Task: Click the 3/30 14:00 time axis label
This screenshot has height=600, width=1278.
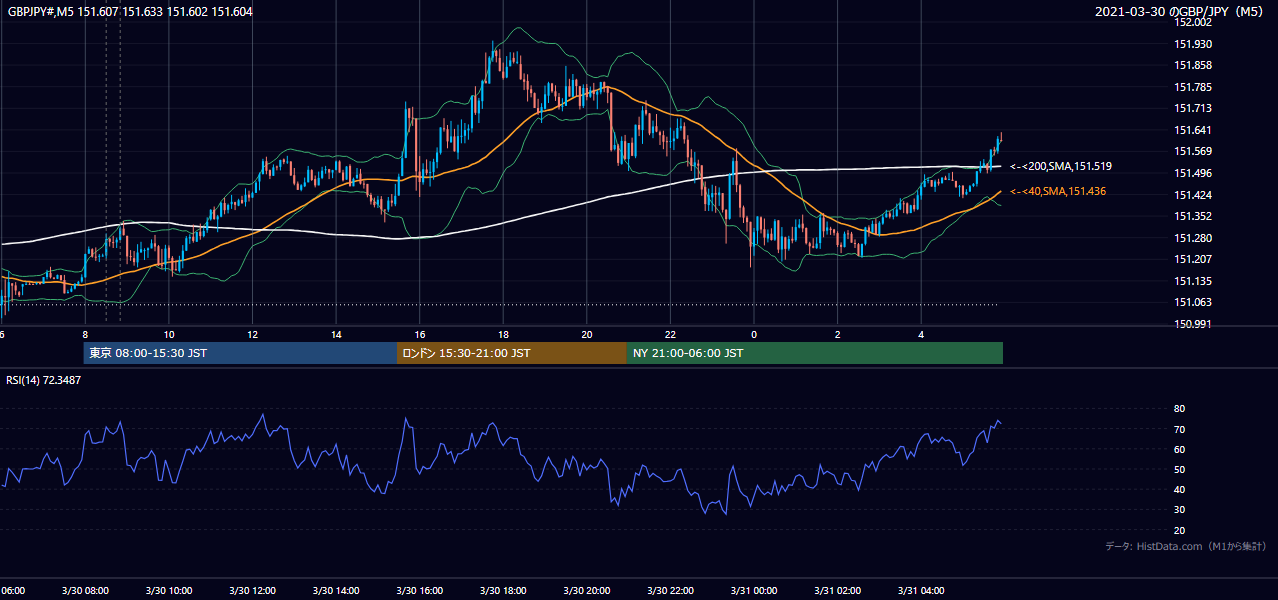Action: click(x=336, y=591)
